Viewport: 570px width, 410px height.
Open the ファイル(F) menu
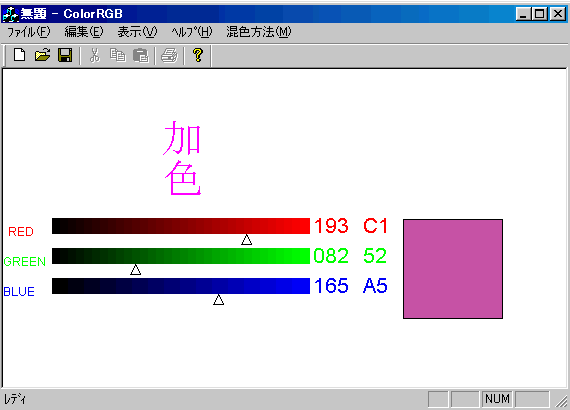(29, 32)
